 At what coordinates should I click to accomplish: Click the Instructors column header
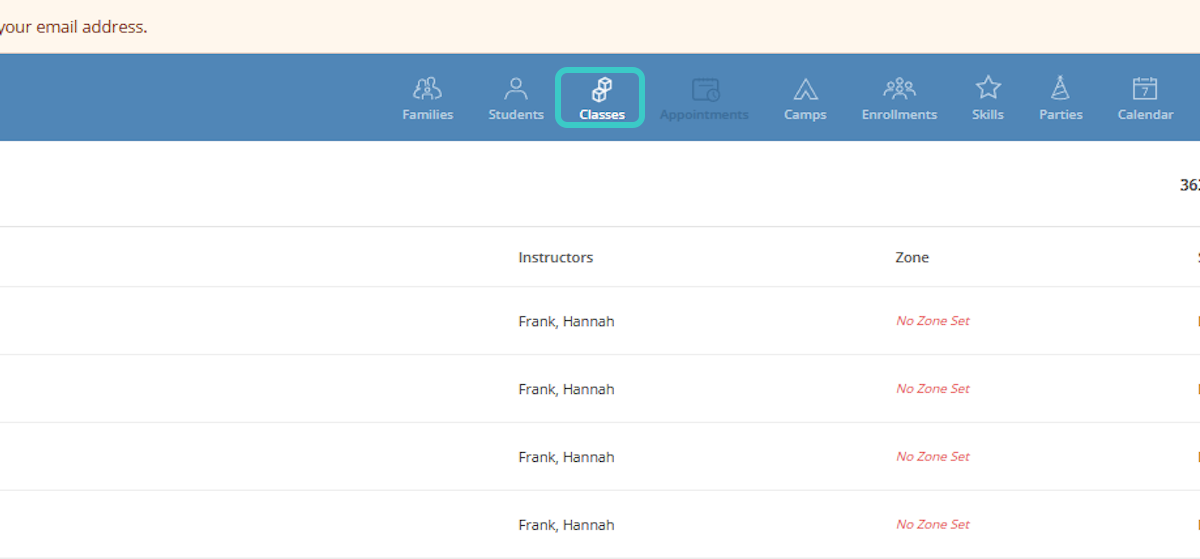tap(555, 258)
